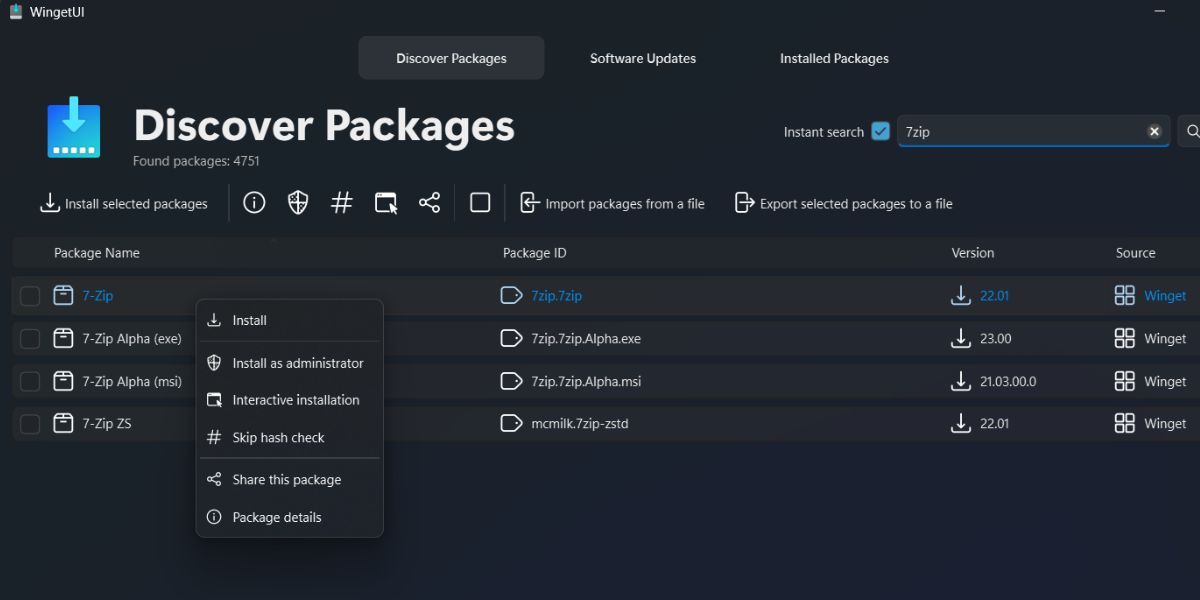Screen dimensions: 1200x600
Task: Click Winget source icon in 7-Zip Alpha (exe) row
Action: [1125, 338]
